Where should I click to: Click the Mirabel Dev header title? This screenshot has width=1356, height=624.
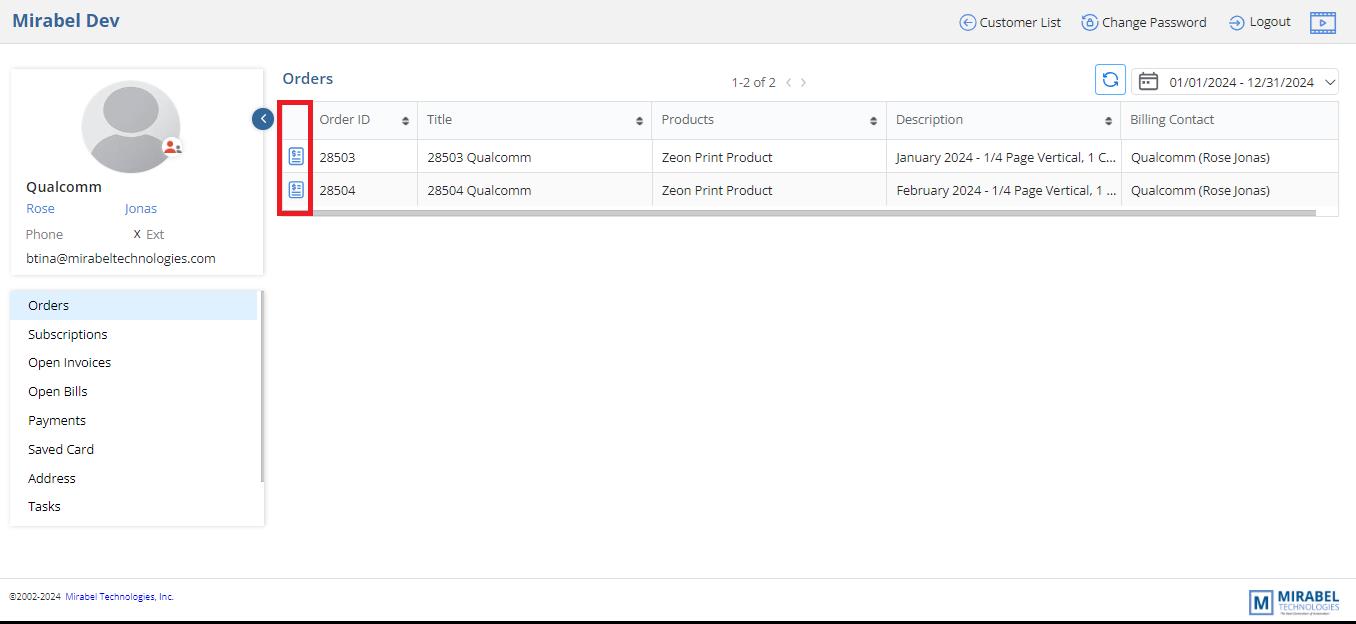coord(66,20)
